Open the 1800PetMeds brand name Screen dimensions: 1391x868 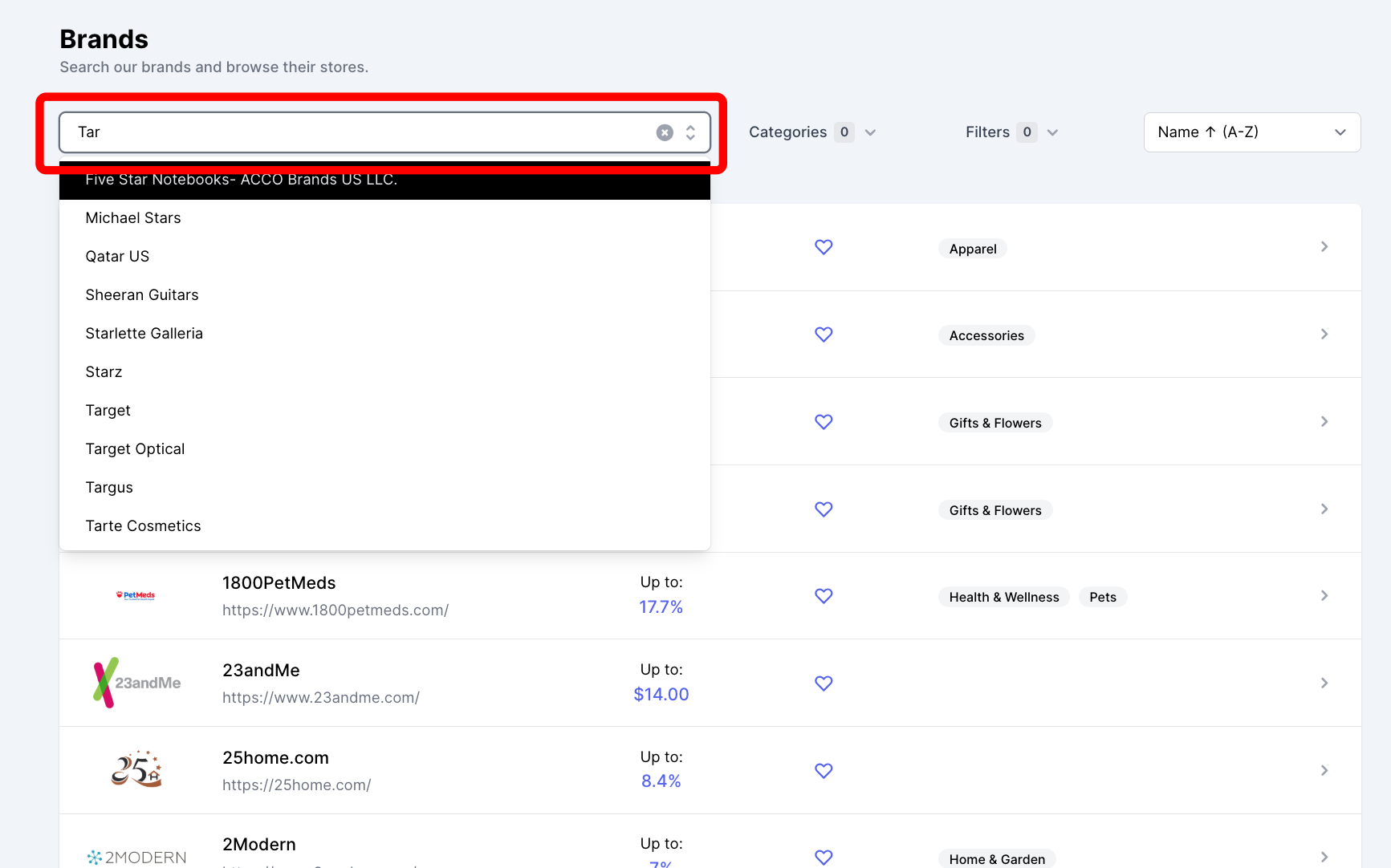click(x=279, y=583)
